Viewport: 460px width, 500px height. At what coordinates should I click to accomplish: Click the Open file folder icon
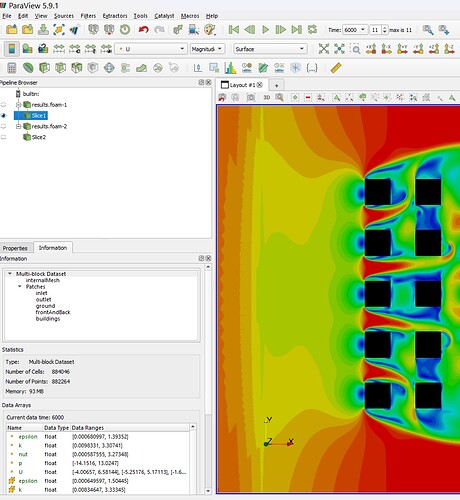pos(12,30)
